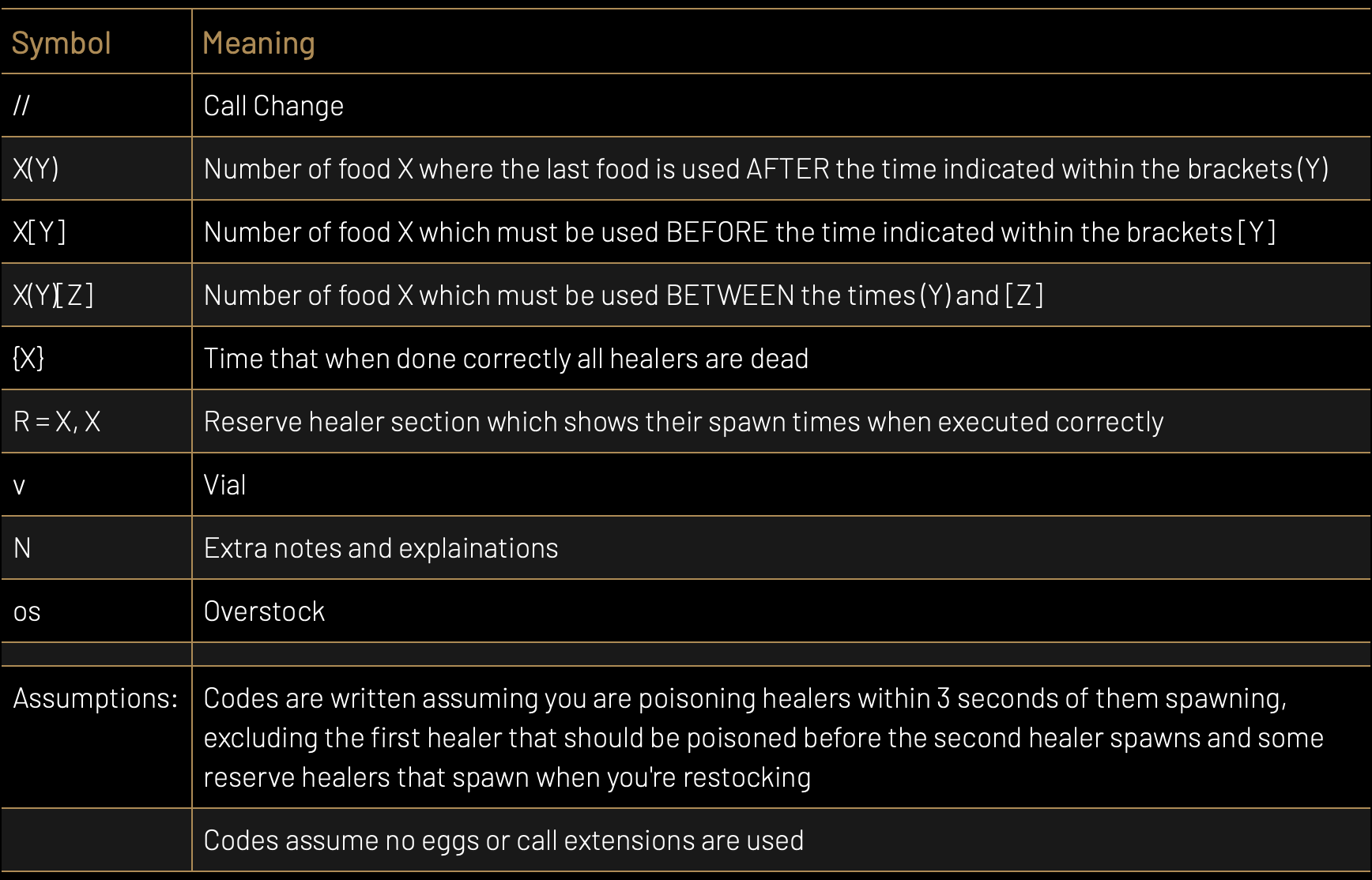The width and height of the screenshot is (1372, 880).
Task: Click the Vial meaning cell
Action: click(225, 485)
